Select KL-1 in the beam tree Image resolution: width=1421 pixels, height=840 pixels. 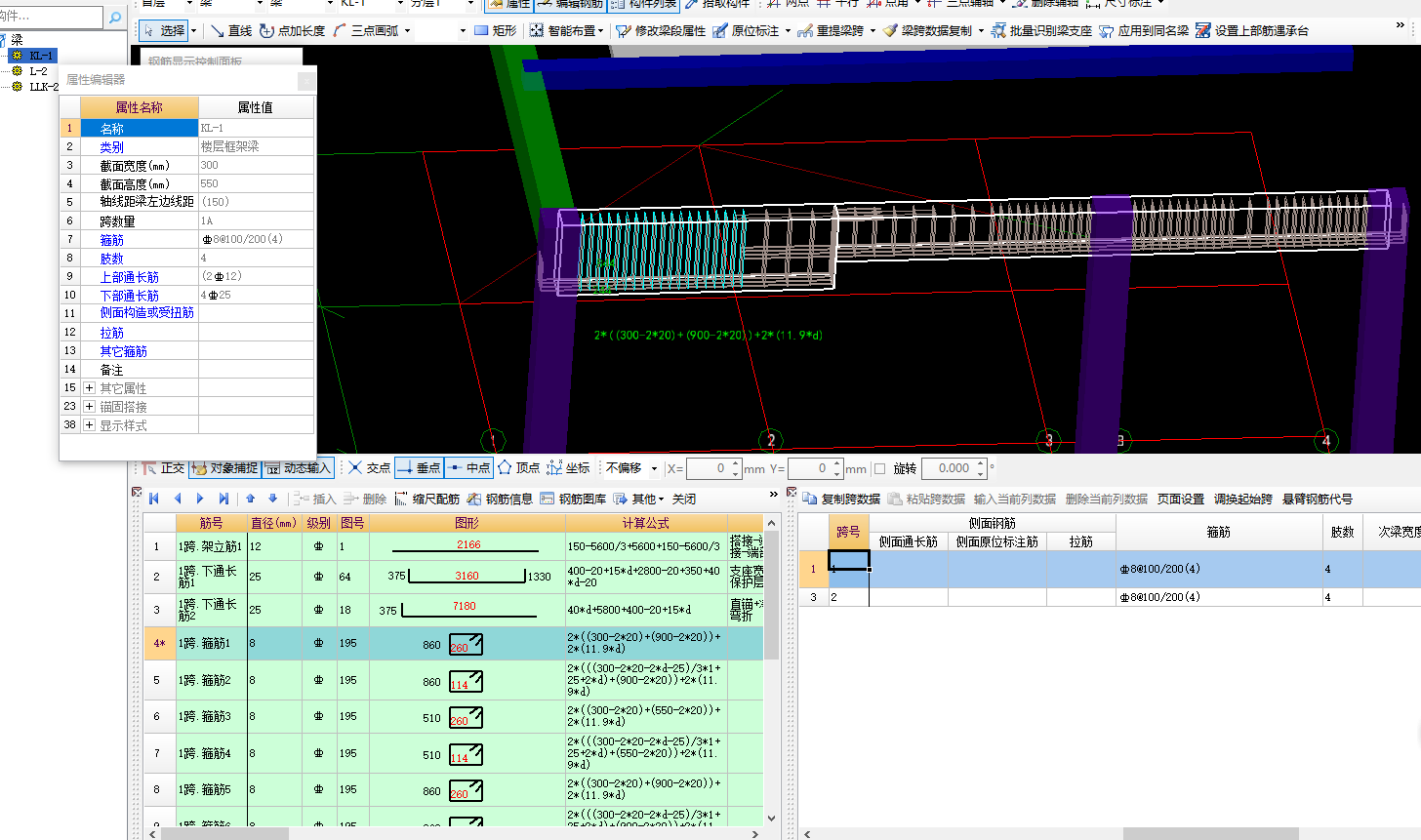click(42, 56)
